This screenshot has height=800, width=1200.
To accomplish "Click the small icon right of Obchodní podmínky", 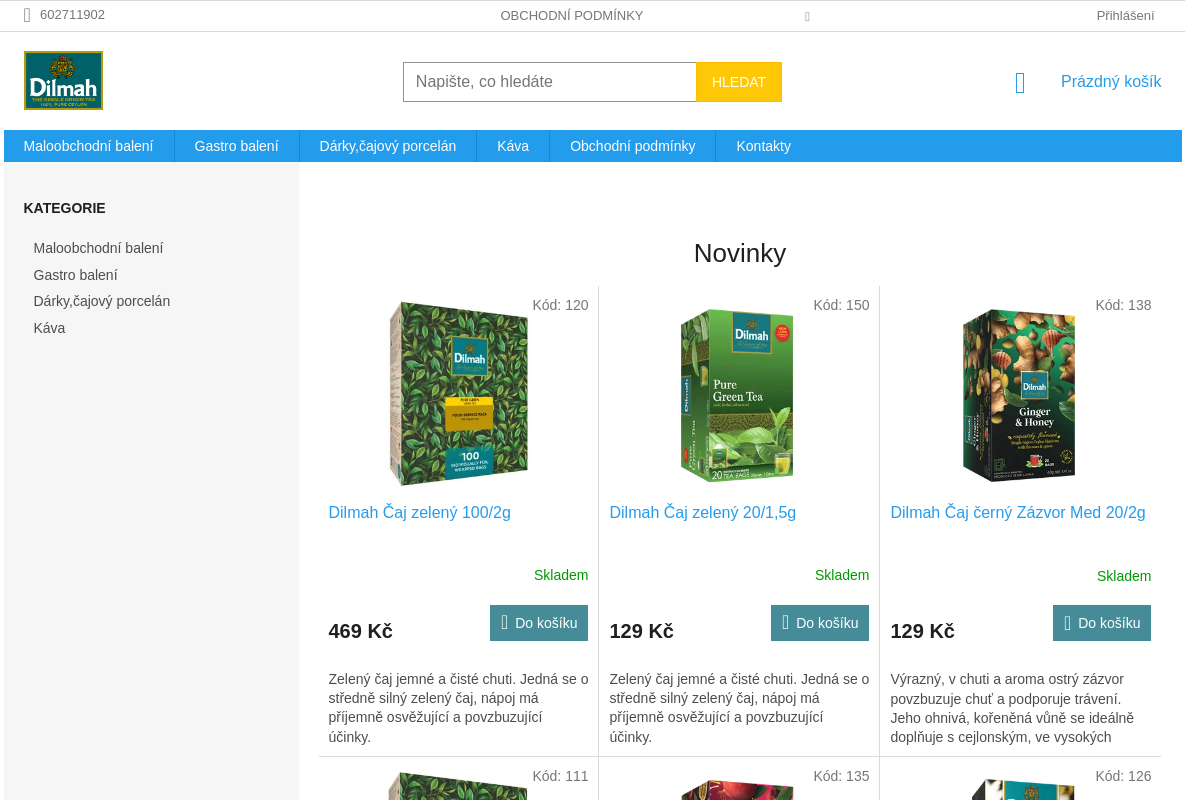I will [x=807, y=16].
